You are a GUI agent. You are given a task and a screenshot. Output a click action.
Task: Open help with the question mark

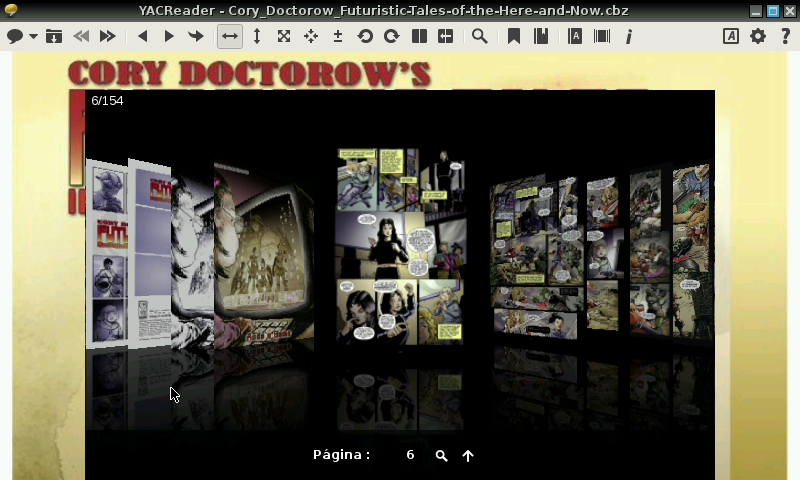pos(785,36)
